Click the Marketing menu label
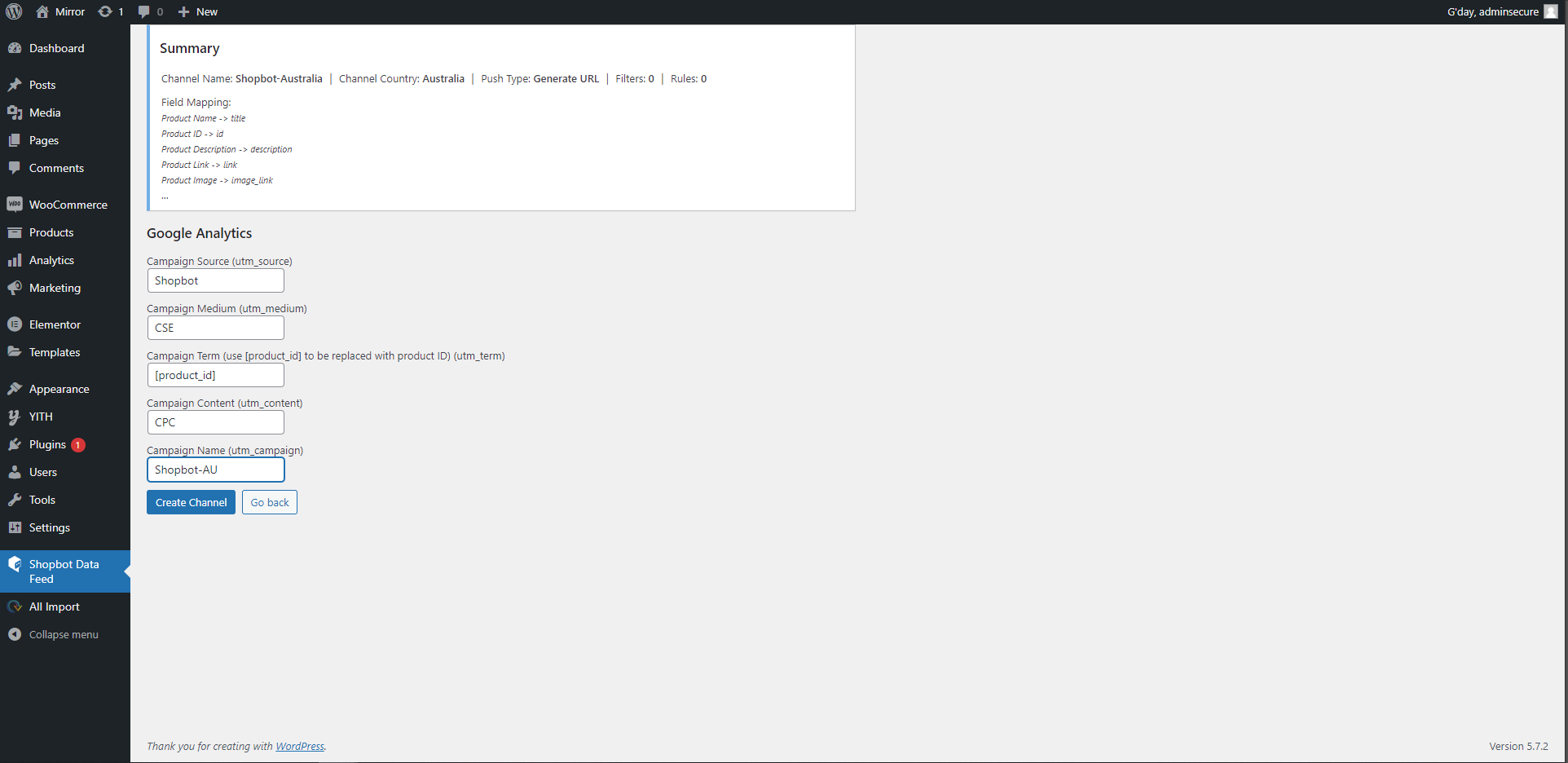 (x=55, y=288)
